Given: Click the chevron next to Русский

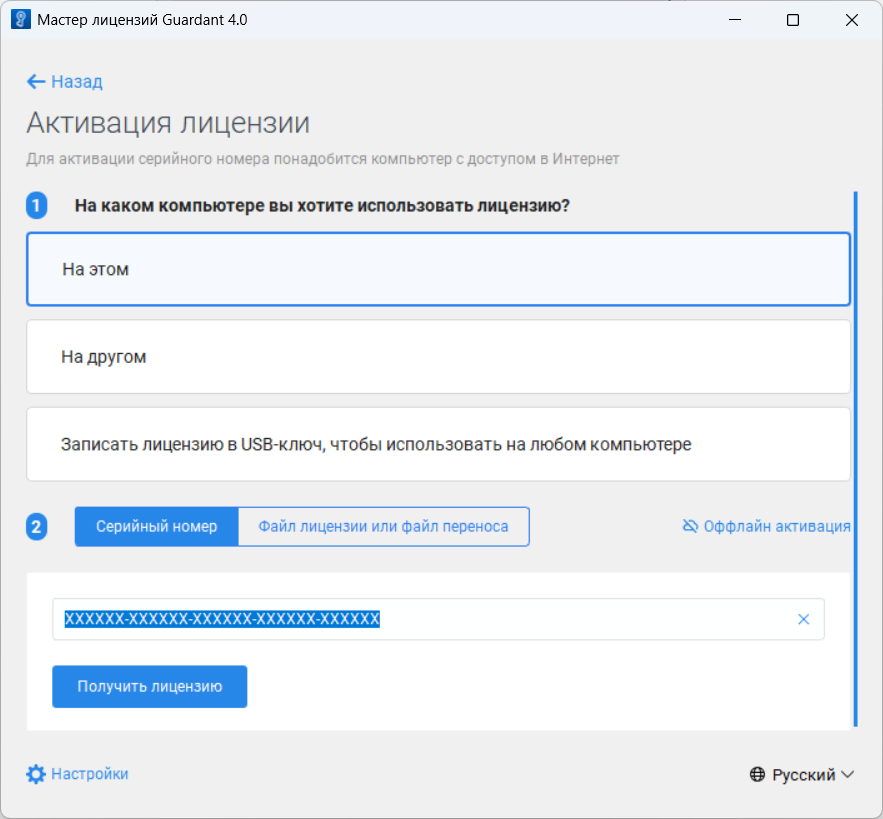Looking at the screenshot, I should click(x=848, y=775).
